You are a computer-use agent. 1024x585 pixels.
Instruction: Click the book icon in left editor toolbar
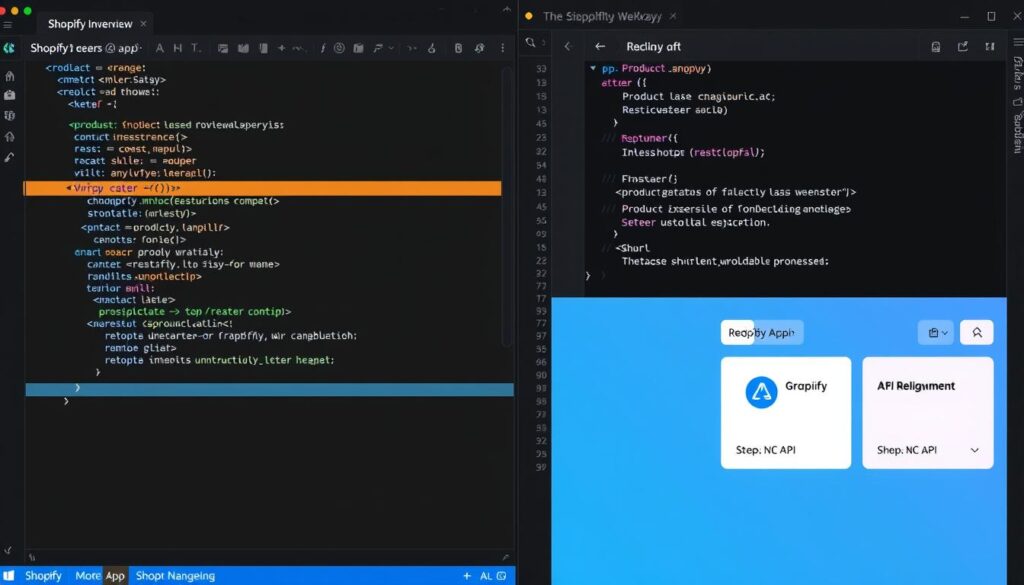(x=244, y=48)
